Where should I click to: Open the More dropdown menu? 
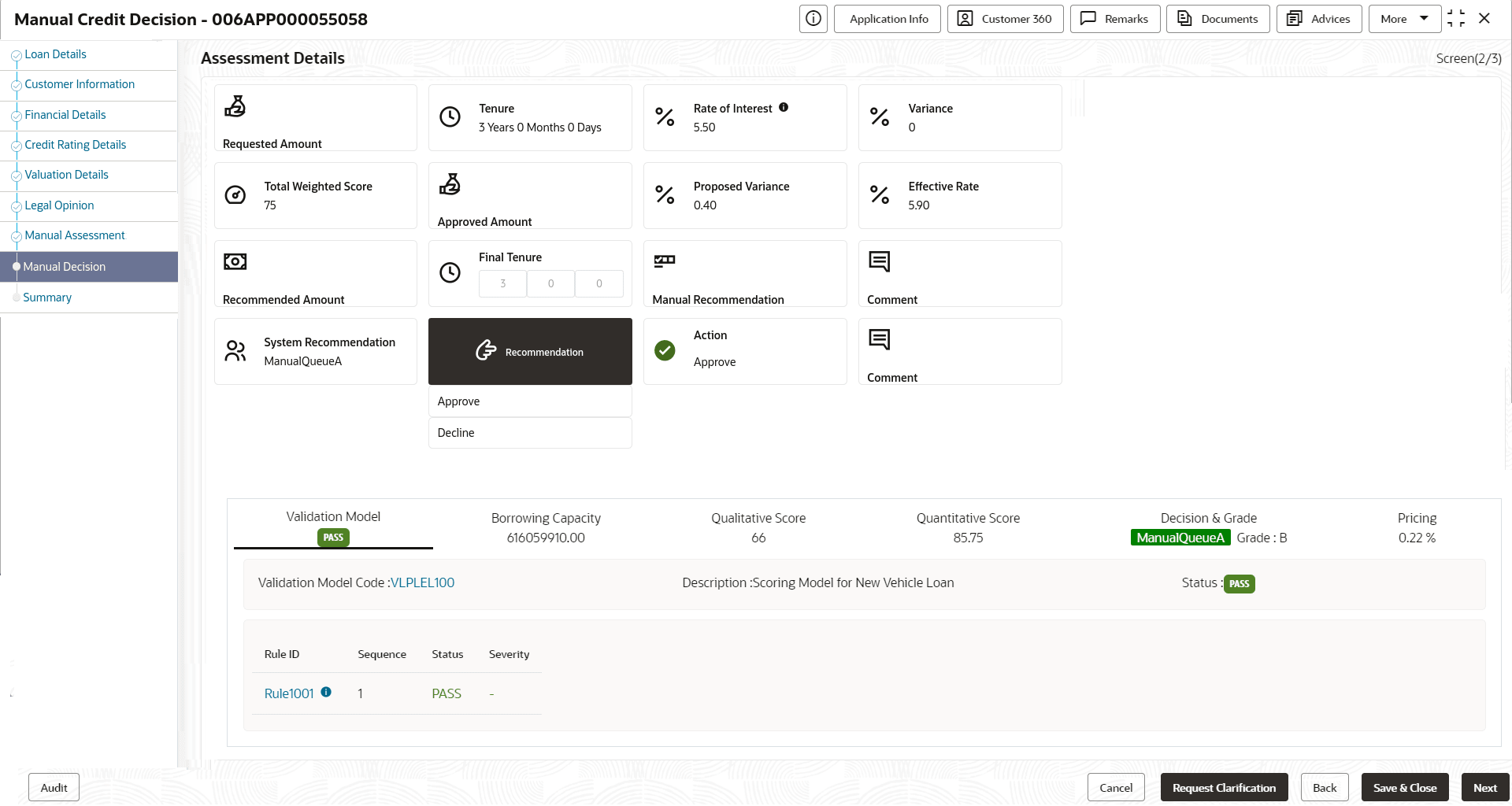[1405, 19]
